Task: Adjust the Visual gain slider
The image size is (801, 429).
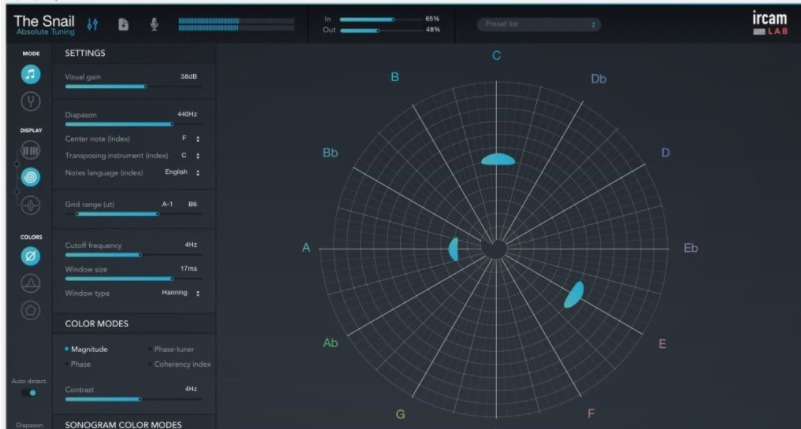Action: (x=133, y=86)
